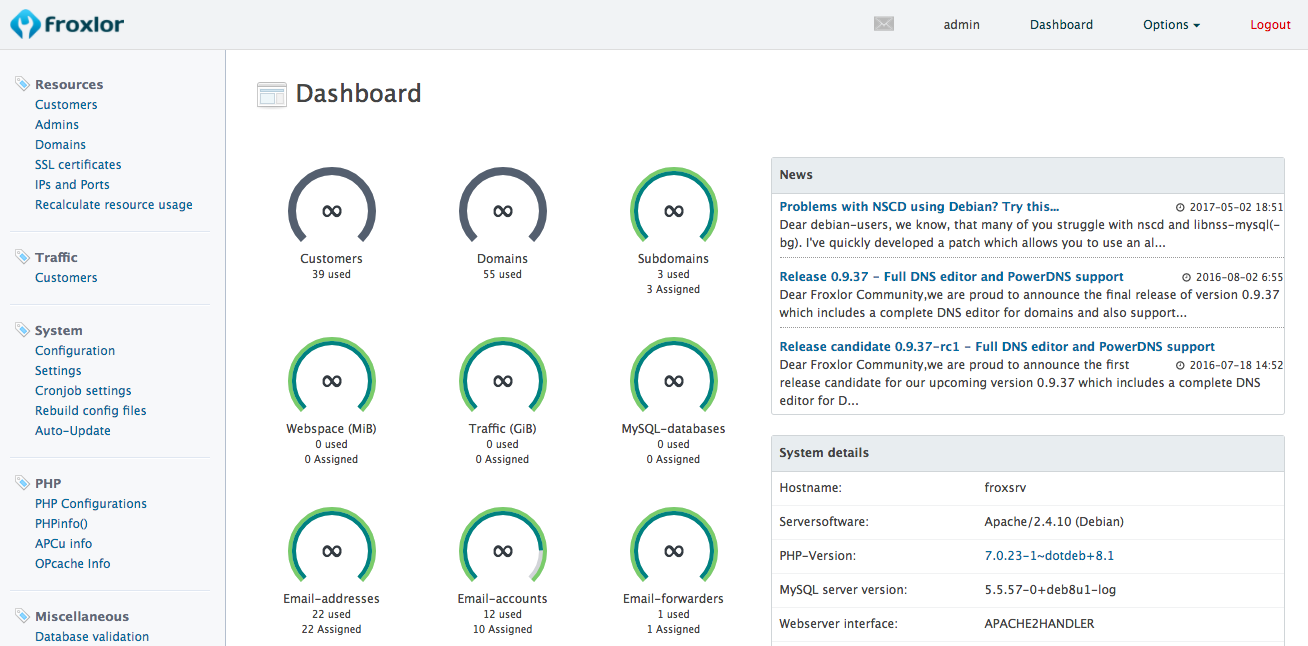
Task: Click the Miscellaneous section tag icon
Action: click(x=22, y=616)
